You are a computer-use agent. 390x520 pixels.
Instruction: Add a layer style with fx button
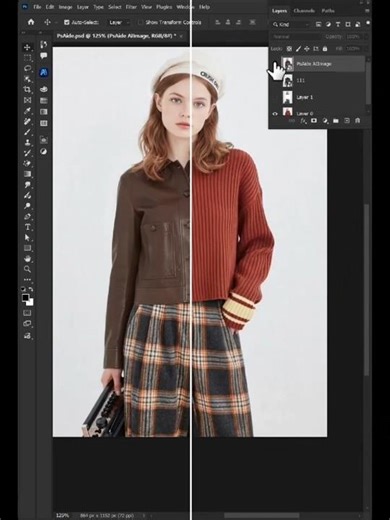303,121
